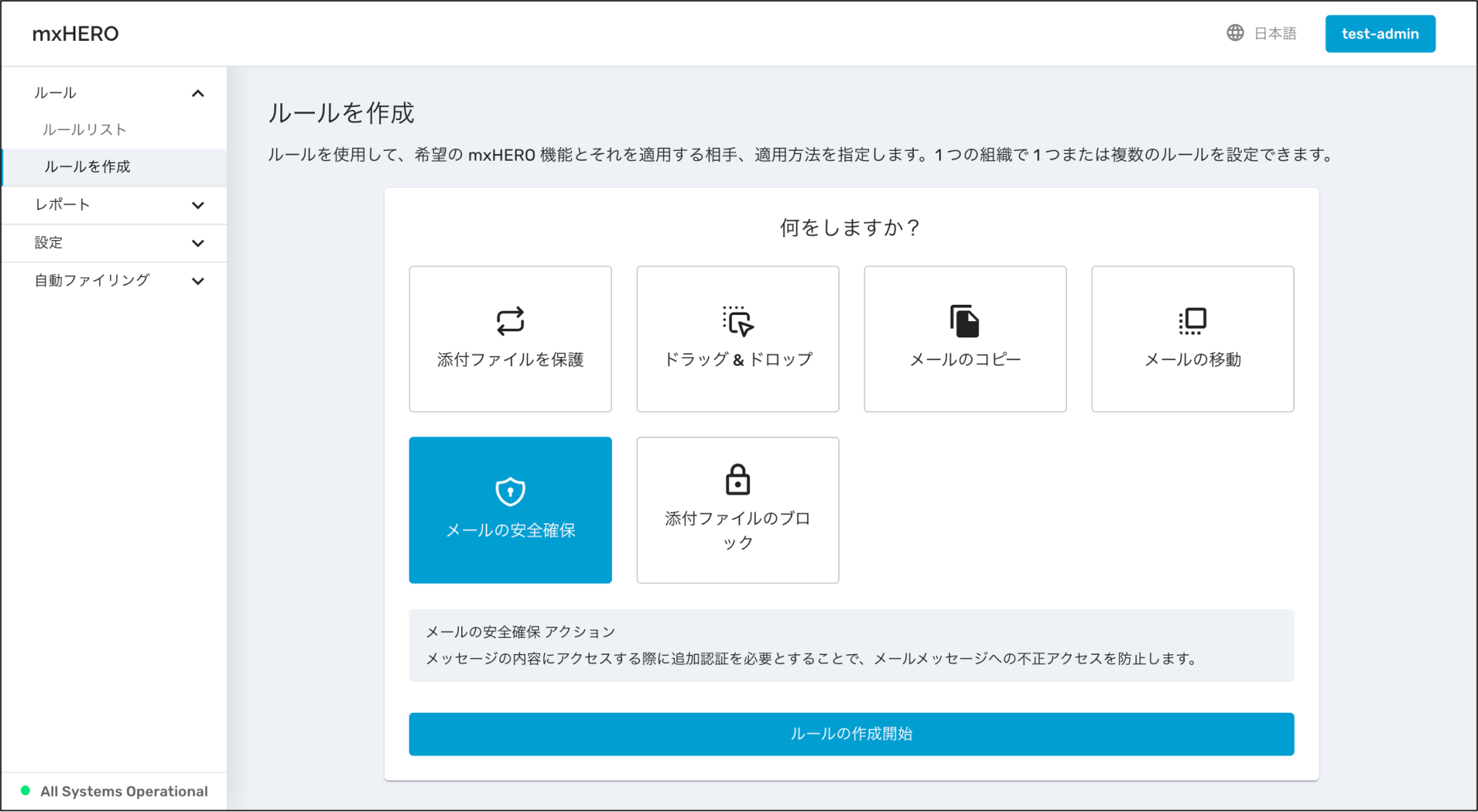Click the メールの移動 move mail icon

(1192, 321)
